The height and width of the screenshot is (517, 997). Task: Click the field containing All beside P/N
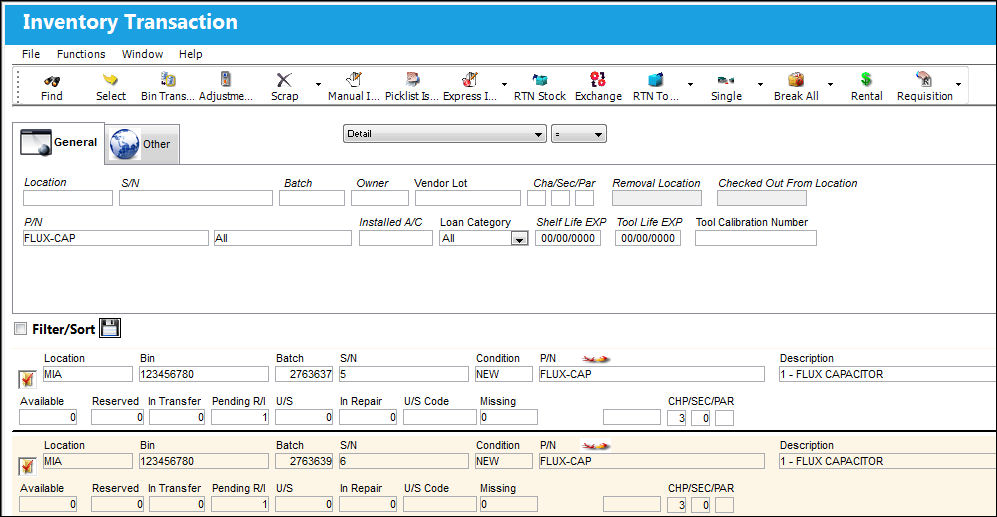282,238
